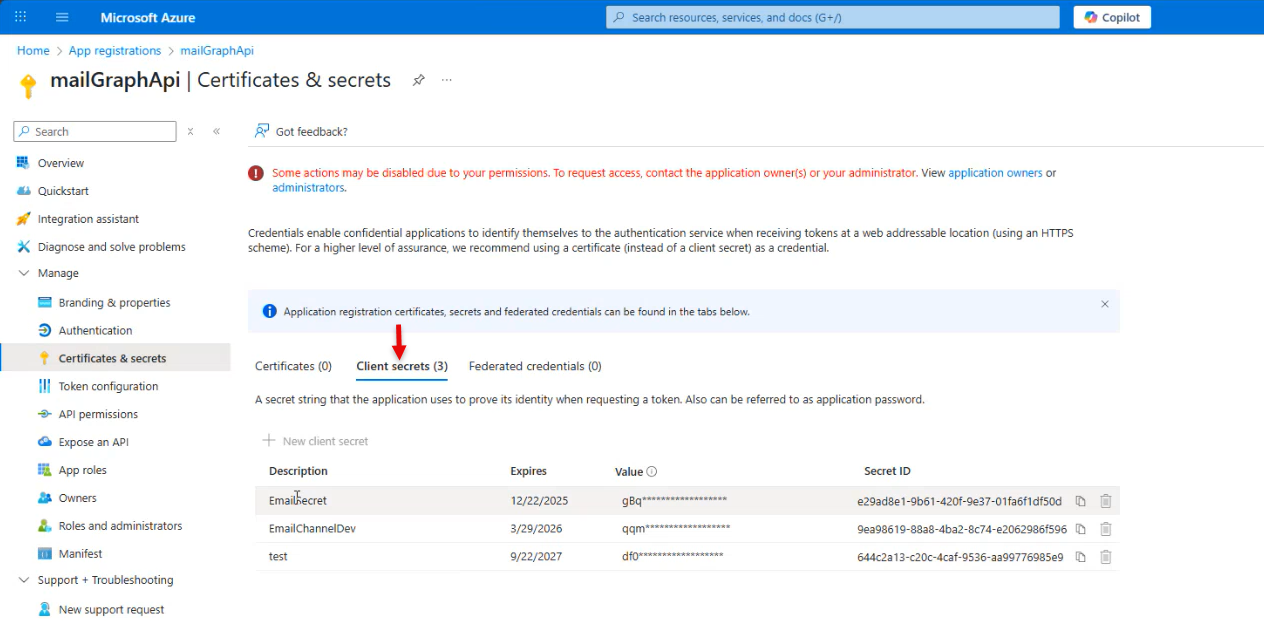Image resolution: width=1264 pixels, height=640 pixels.
Task: Open the Azure app launcher grid icon
Action: tap(21, 17)
